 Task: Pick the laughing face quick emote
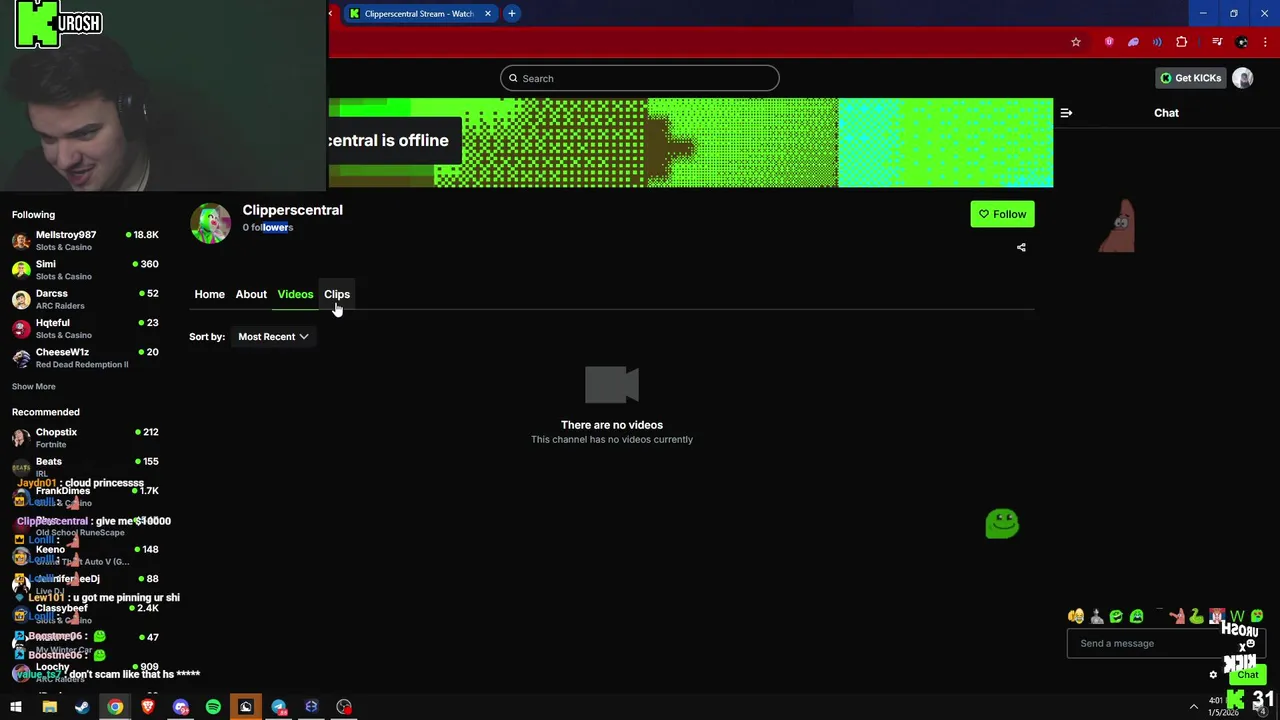tap(1076, 617)
